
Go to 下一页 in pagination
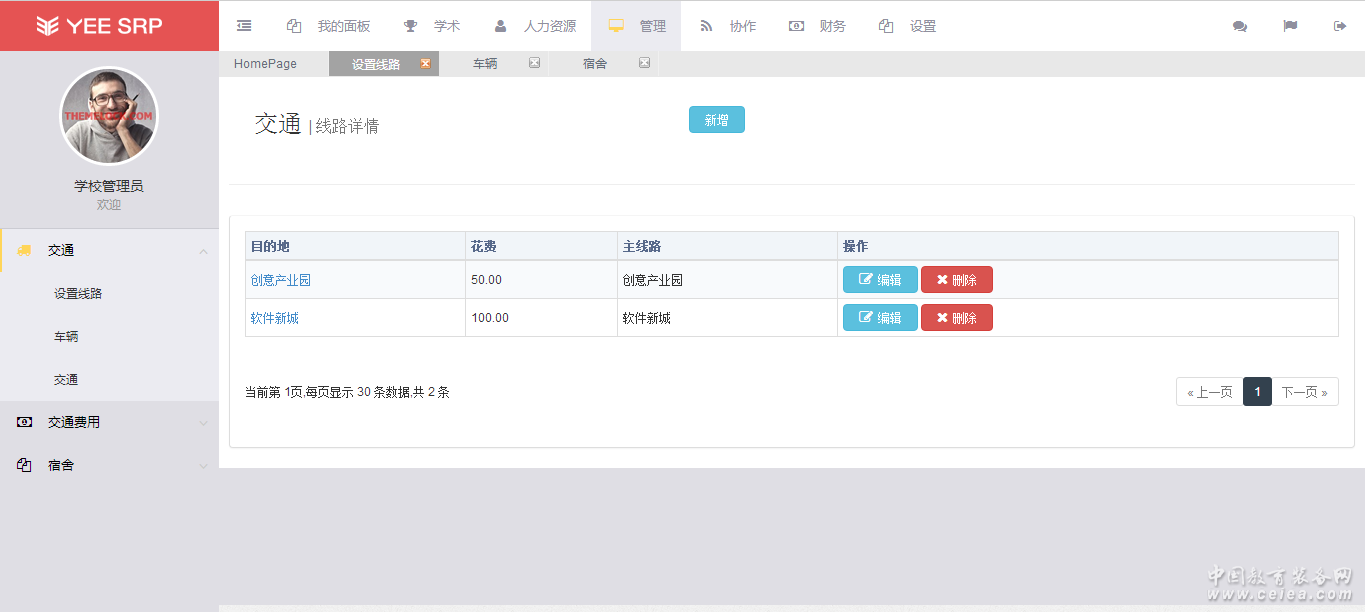pos(1304,392)
